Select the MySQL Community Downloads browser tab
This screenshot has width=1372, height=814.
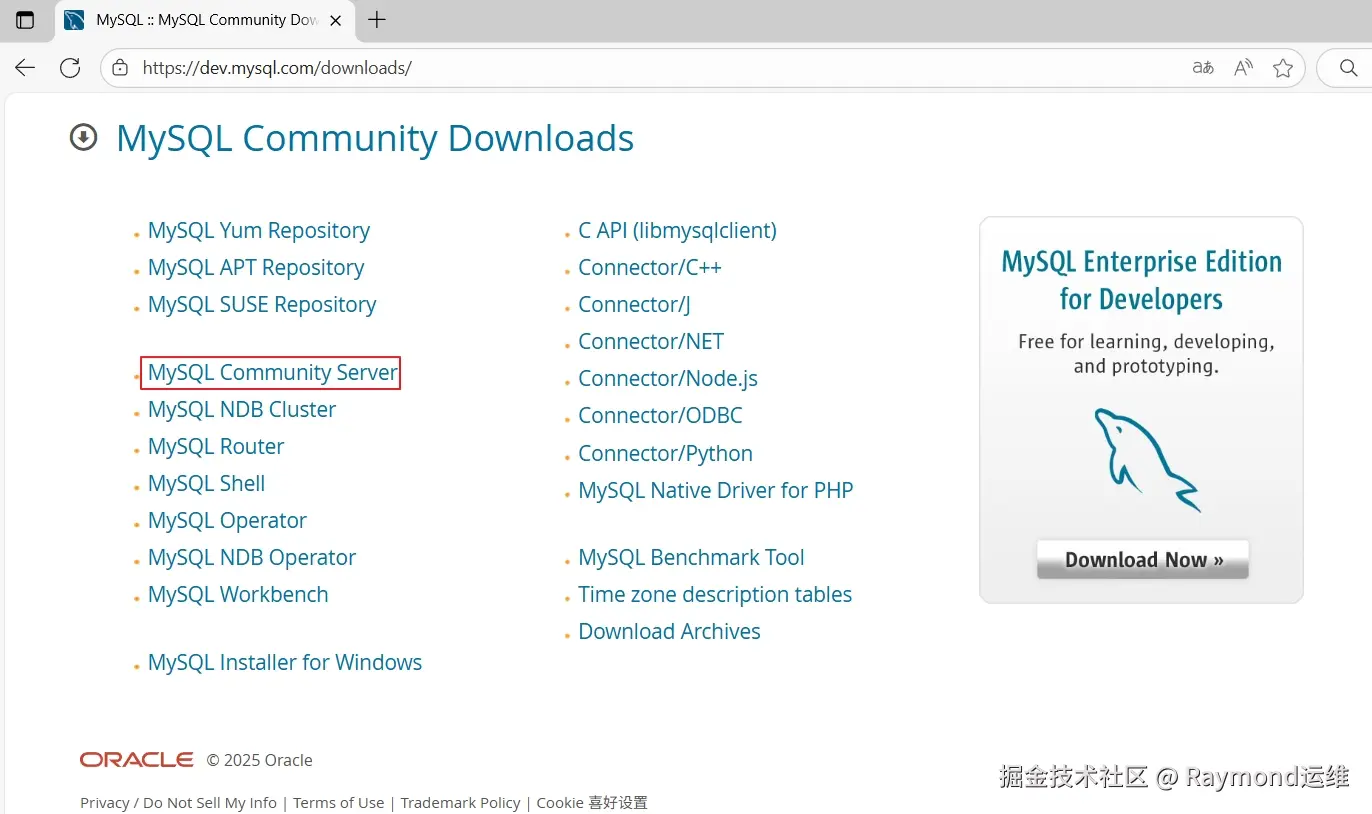click(204, 20)
